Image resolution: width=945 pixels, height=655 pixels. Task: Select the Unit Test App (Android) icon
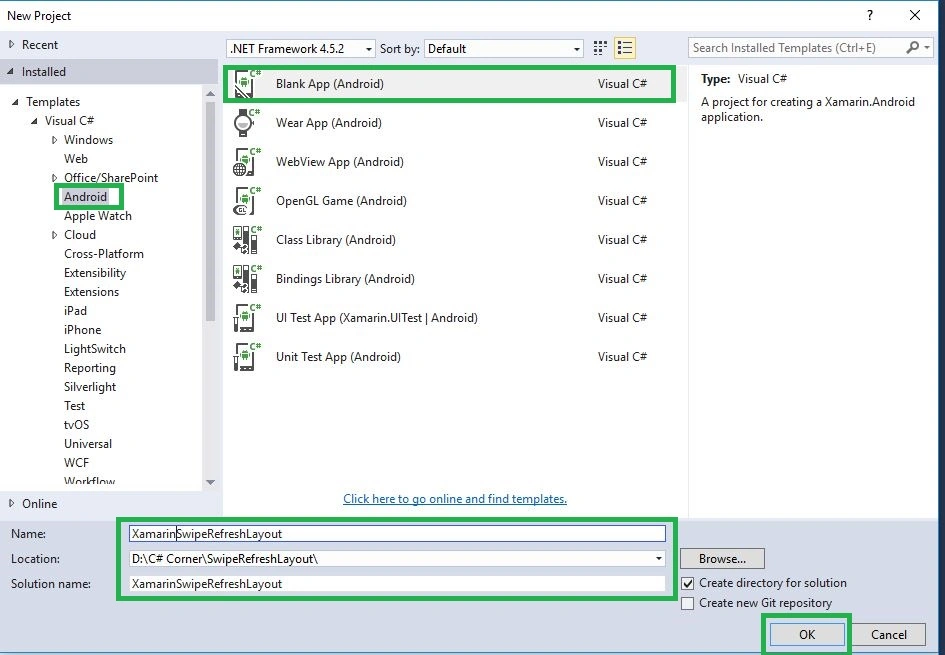[246, 357]
